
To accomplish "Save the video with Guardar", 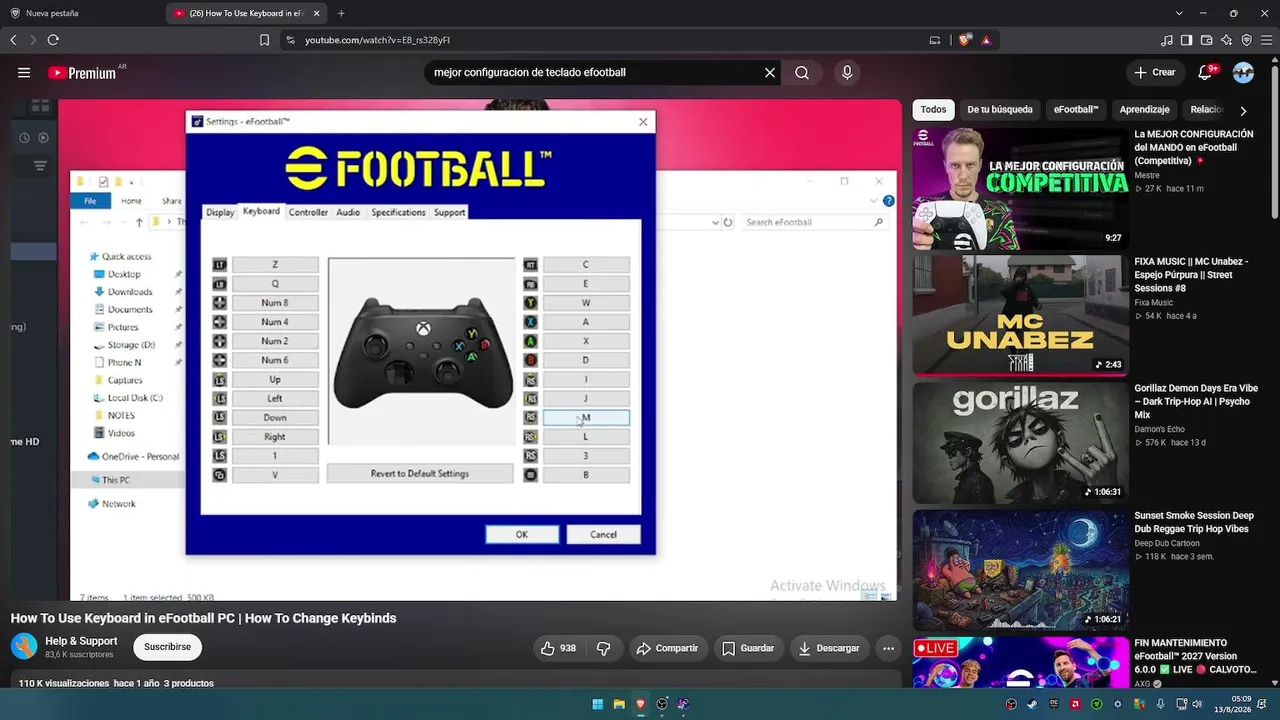I will (x=748, y=648).
